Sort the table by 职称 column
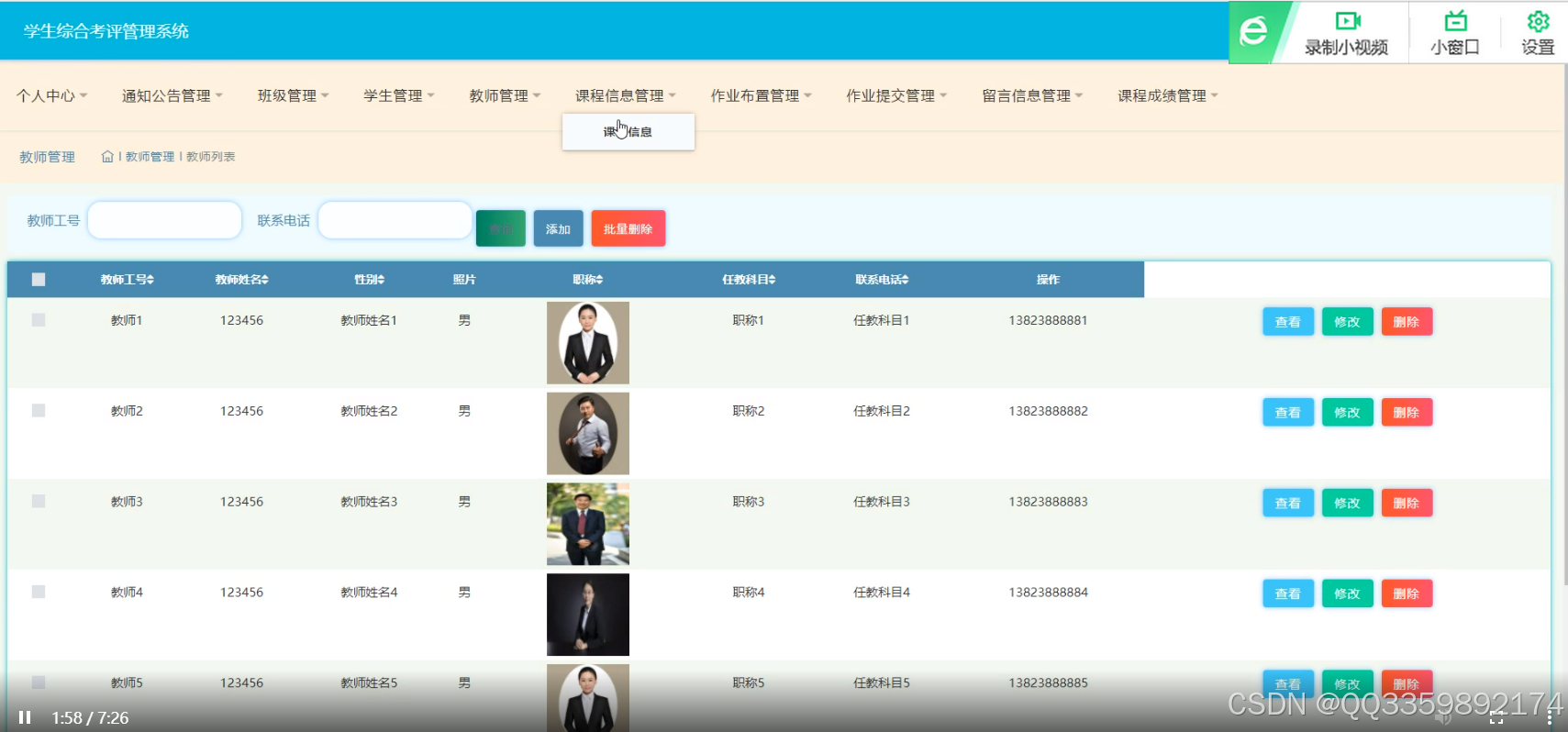The width and height of the screenshot is (1568, 732). pos(588,280)
